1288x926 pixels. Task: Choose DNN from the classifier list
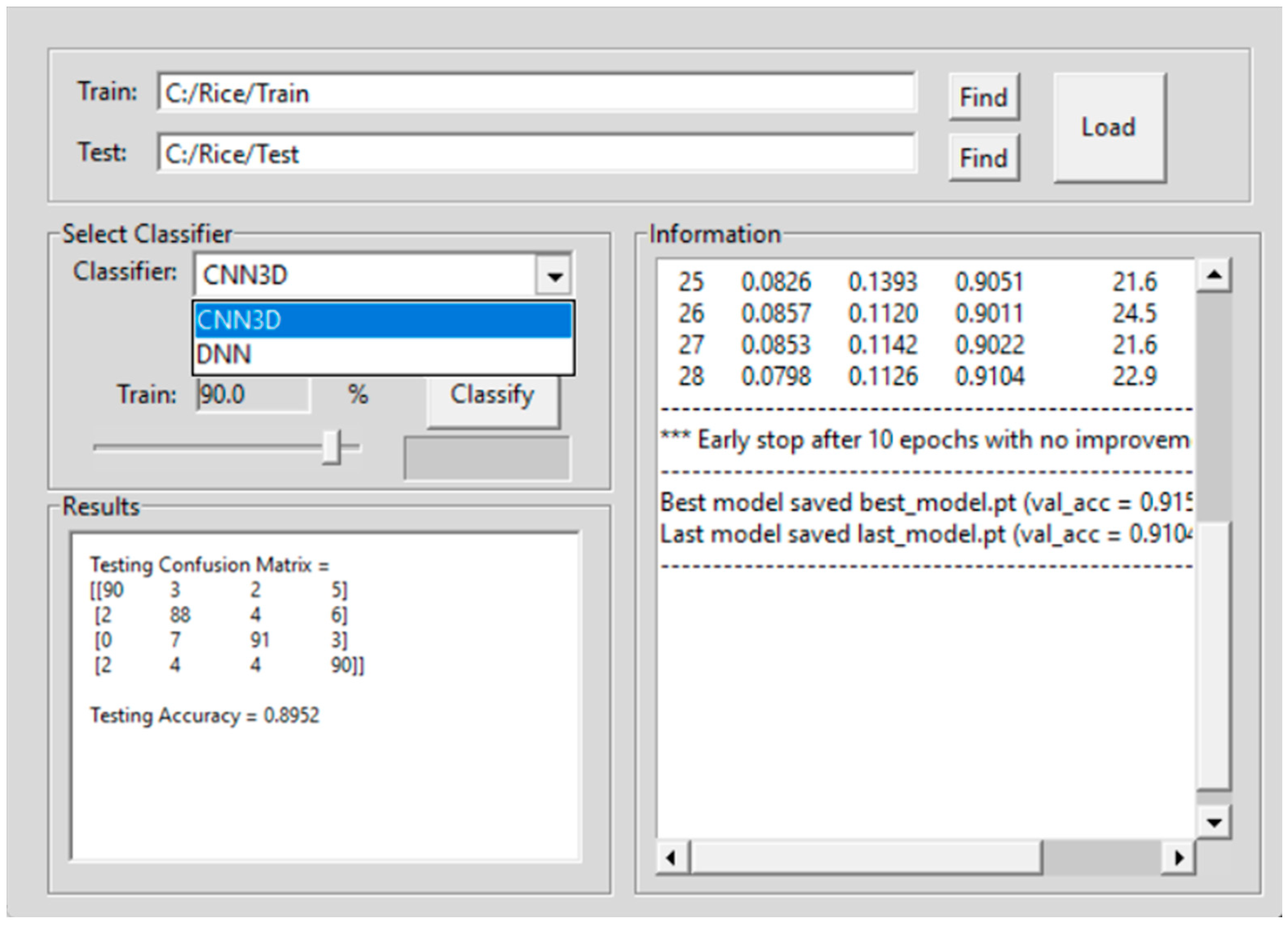[x=383, y=355]
